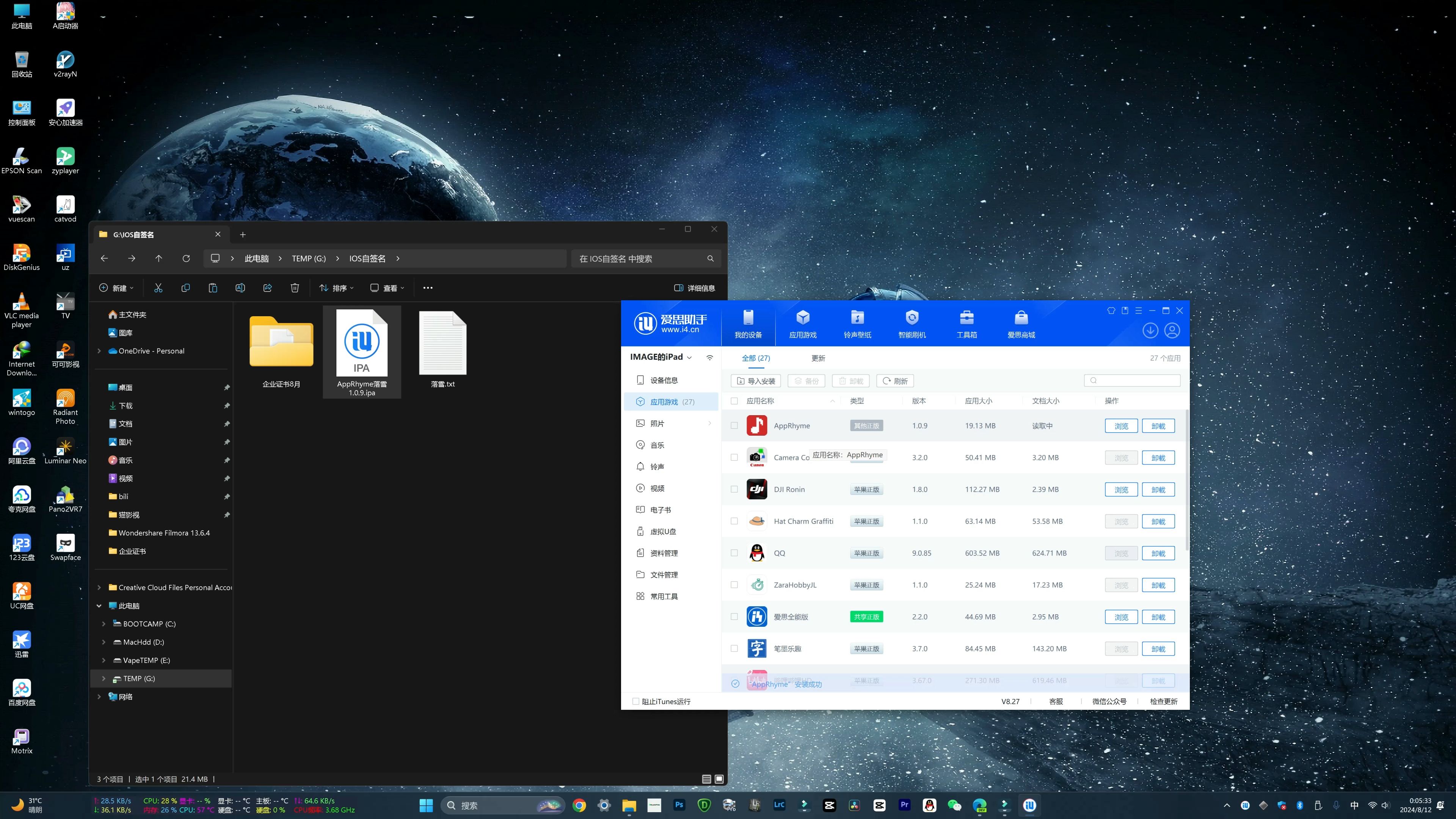
Task: Tick the 爱思全能版 row checkbox
Action: [x=734, y=617]
